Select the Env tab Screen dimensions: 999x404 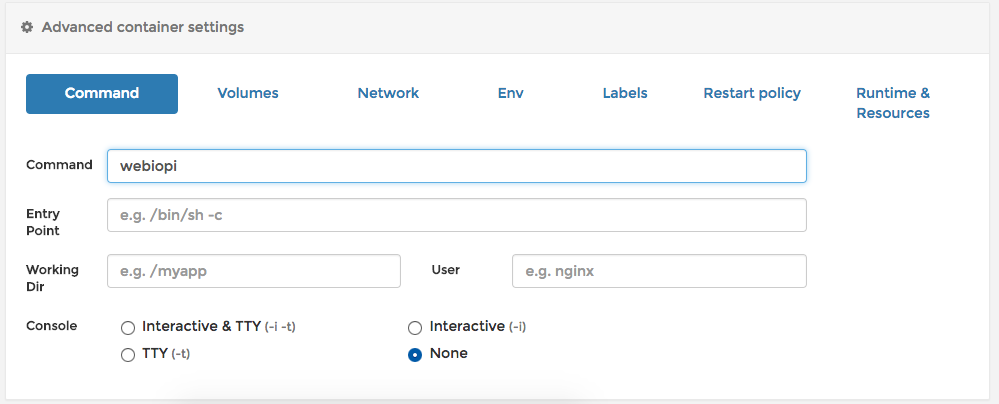[510, 93]
